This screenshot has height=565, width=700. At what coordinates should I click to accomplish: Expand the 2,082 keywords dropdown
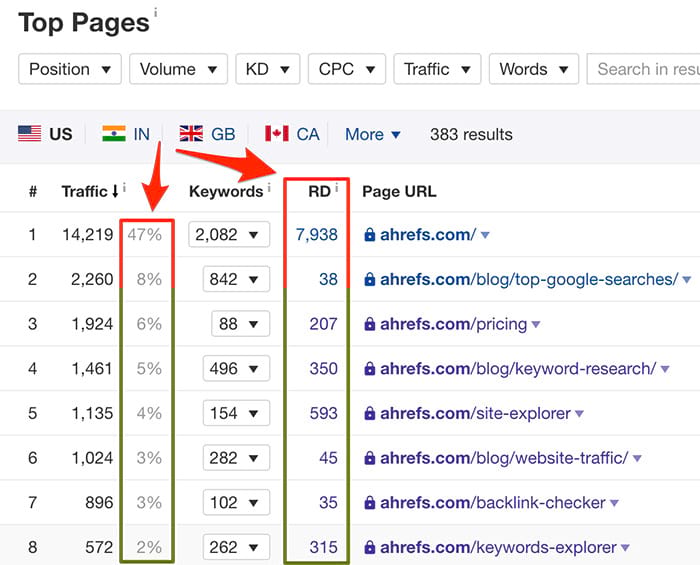click(231, 235)
